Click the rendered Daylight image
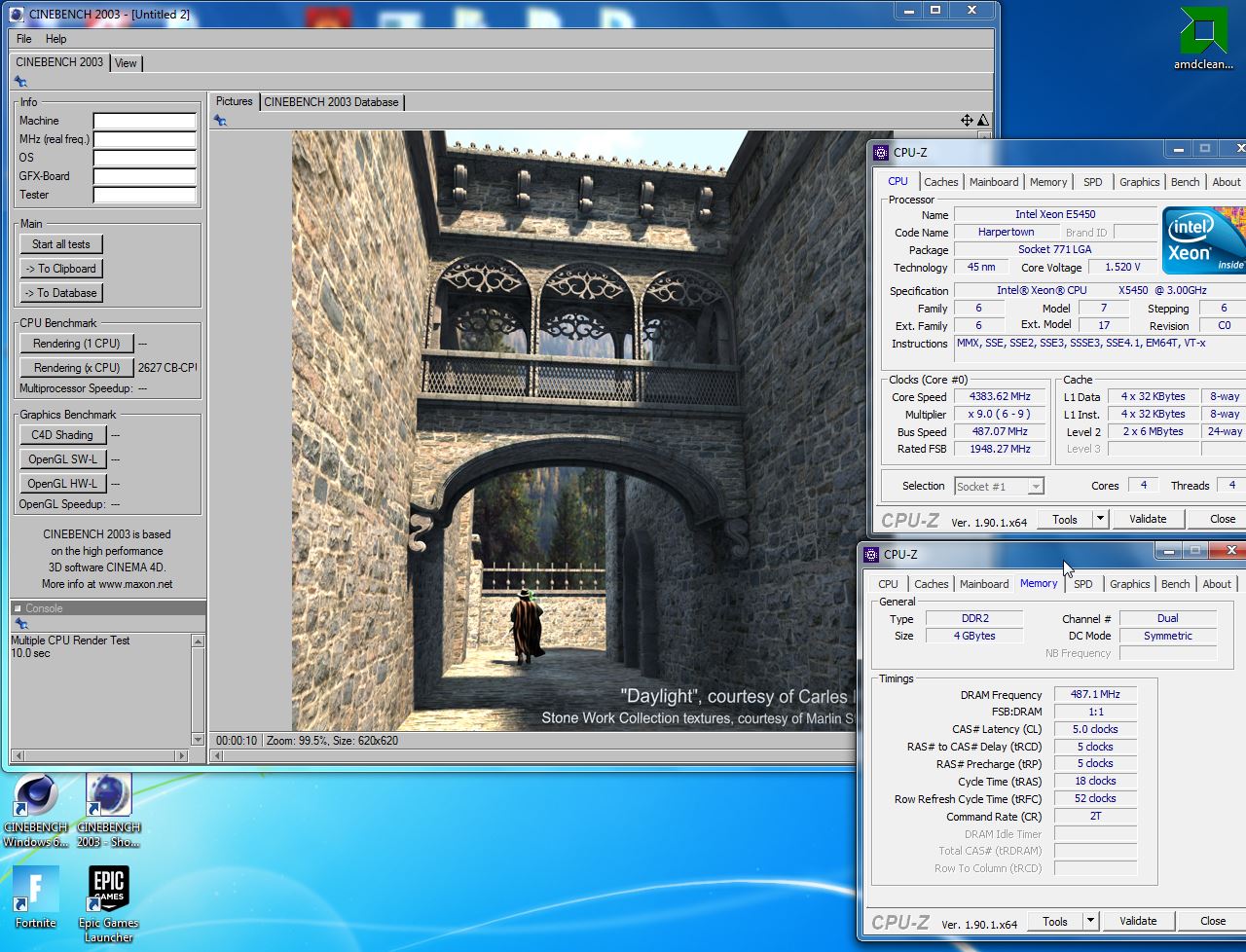The image size is (1246, 952). [574, 430]
